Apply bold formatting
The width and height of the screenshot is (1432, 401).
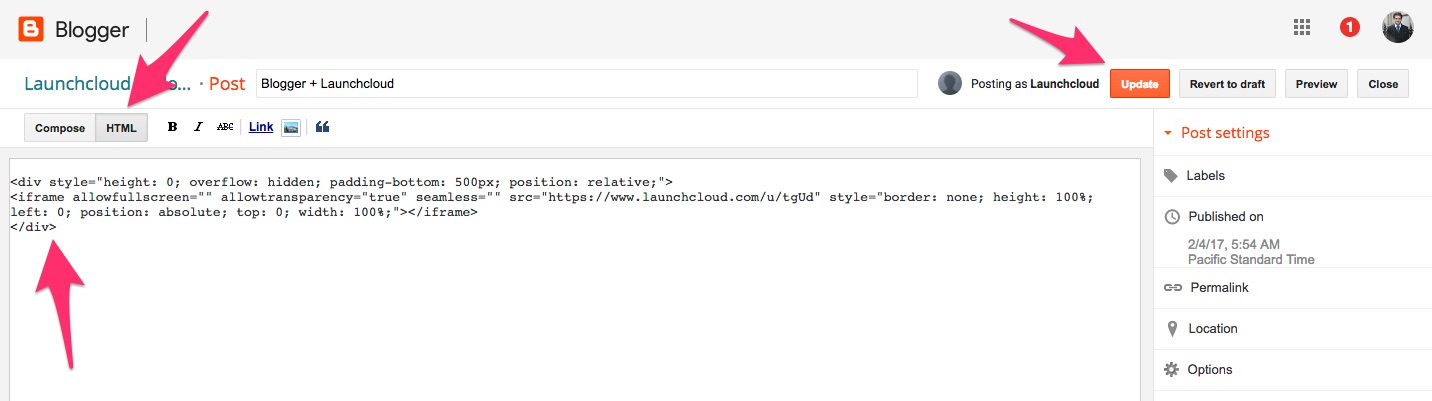(172, 127)
